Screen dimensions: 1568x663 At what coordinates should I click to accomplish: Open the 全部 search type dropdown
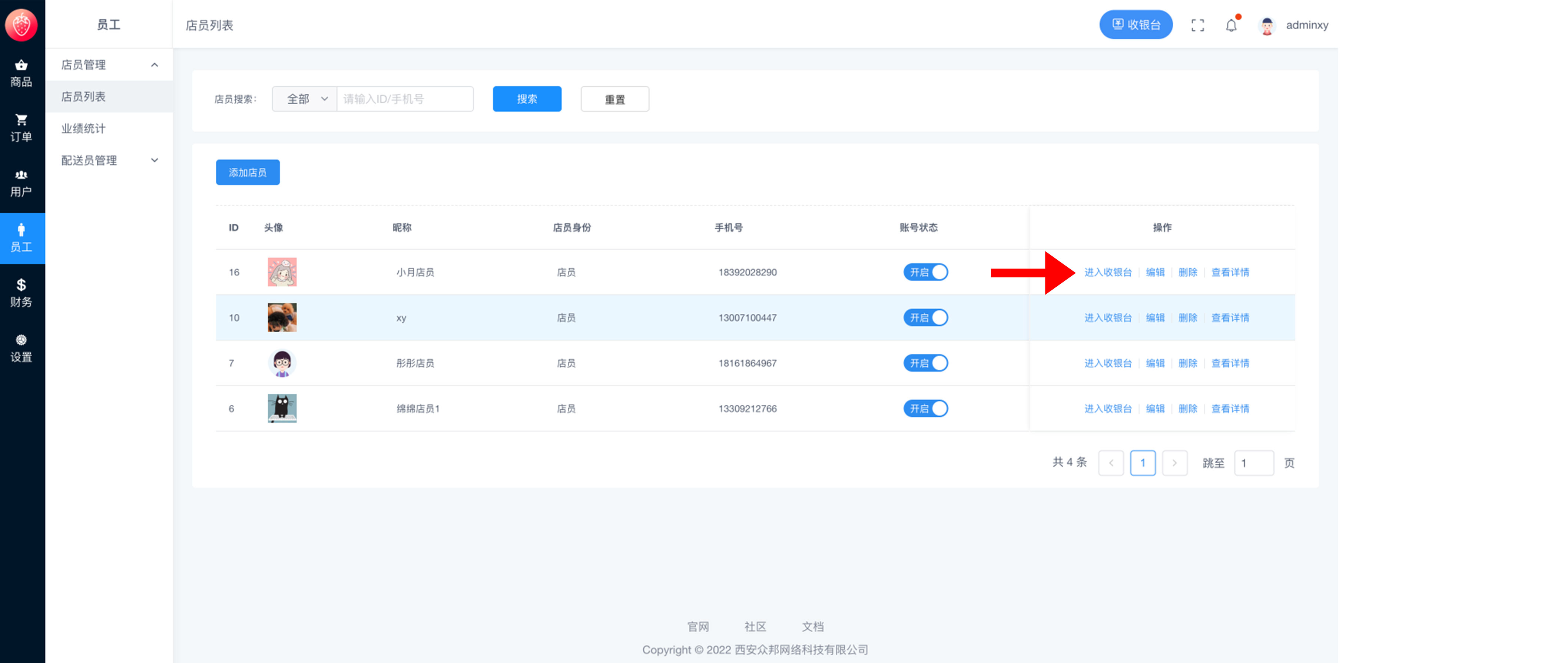coord(304,99)
